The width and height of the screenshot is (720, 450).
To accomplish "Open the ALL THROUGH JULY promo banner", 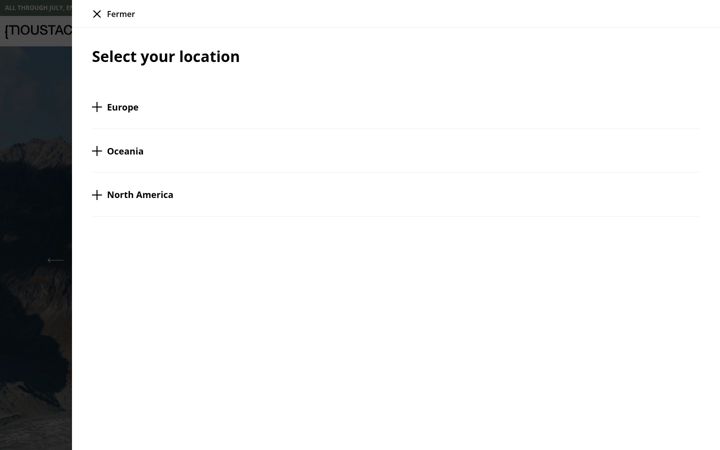I will coord(36,8).
